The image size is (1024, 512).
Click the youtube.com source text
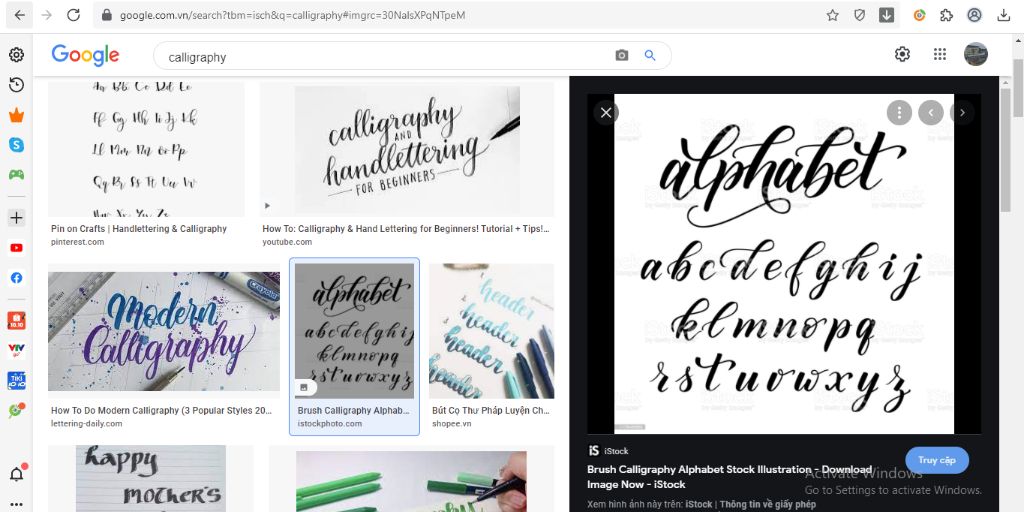287,242
